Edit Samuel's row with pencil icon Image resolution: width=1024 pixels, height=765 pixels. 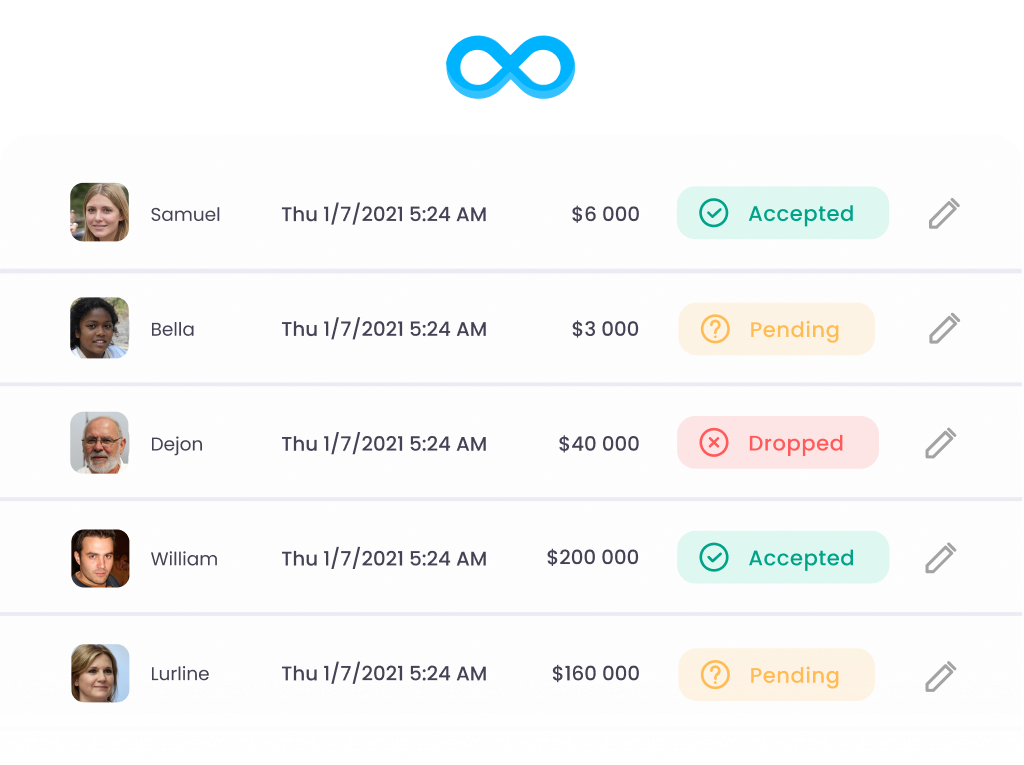click(943, 213)
